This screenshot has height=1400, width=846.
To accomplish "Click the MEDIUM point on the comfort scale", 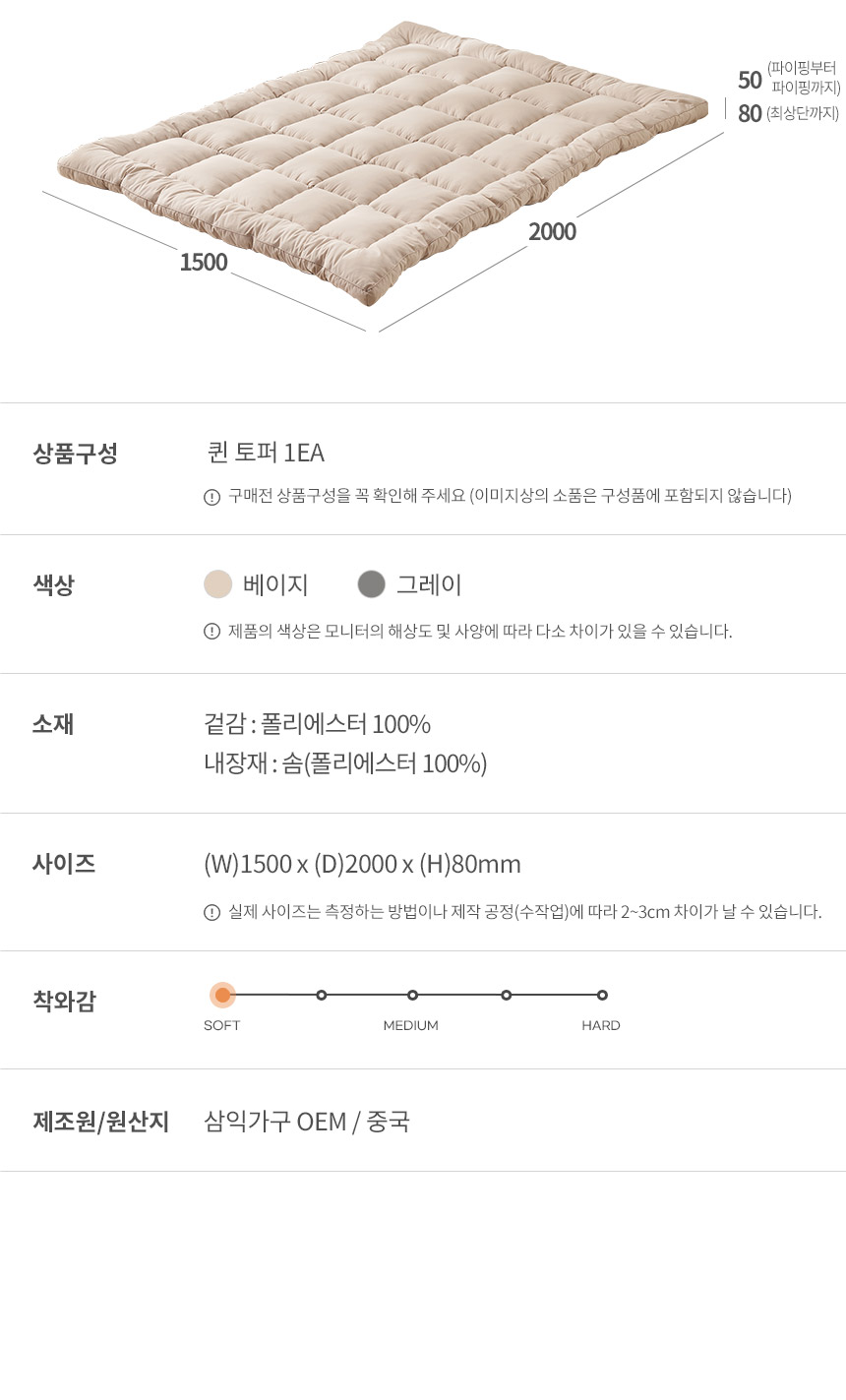I will click(x=412, y=995).
